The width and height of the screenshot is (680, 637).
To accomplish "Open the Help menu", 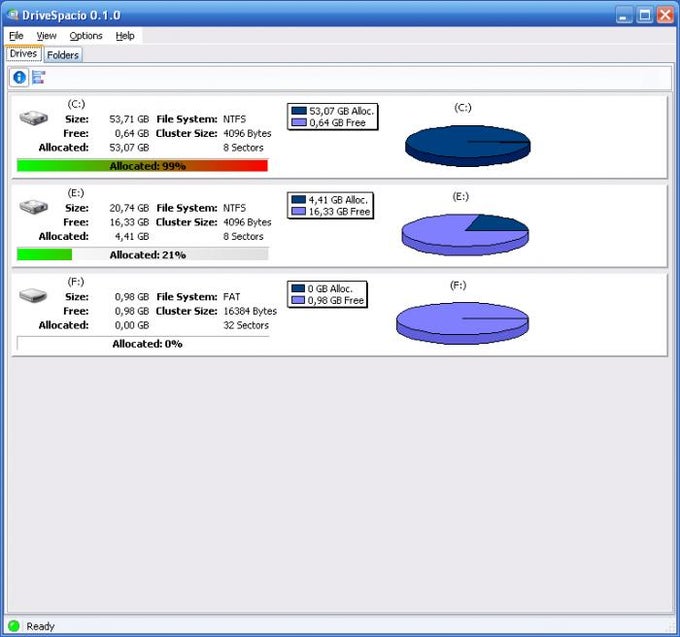I will click(125, 36).
